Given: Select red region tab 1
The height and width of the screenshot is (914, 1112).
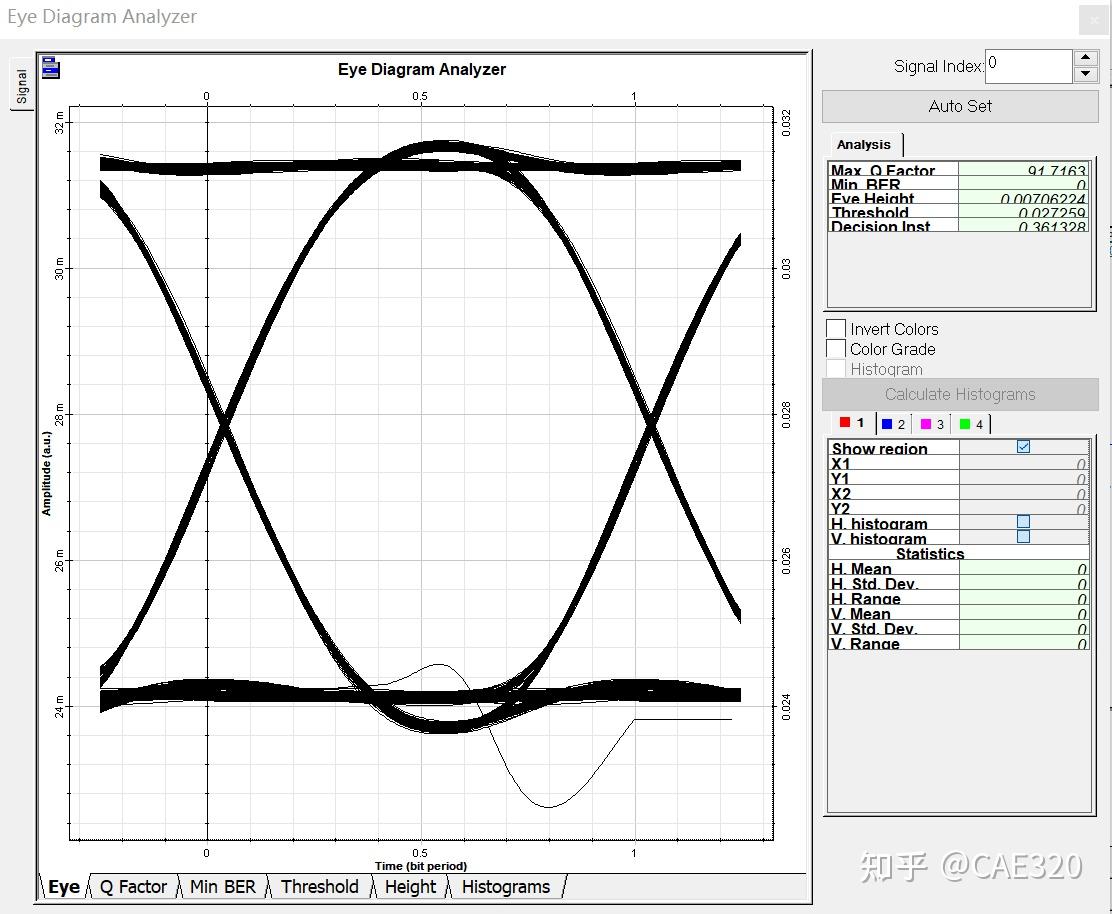Looking at the screenshot, I should [x=852, y=423].
